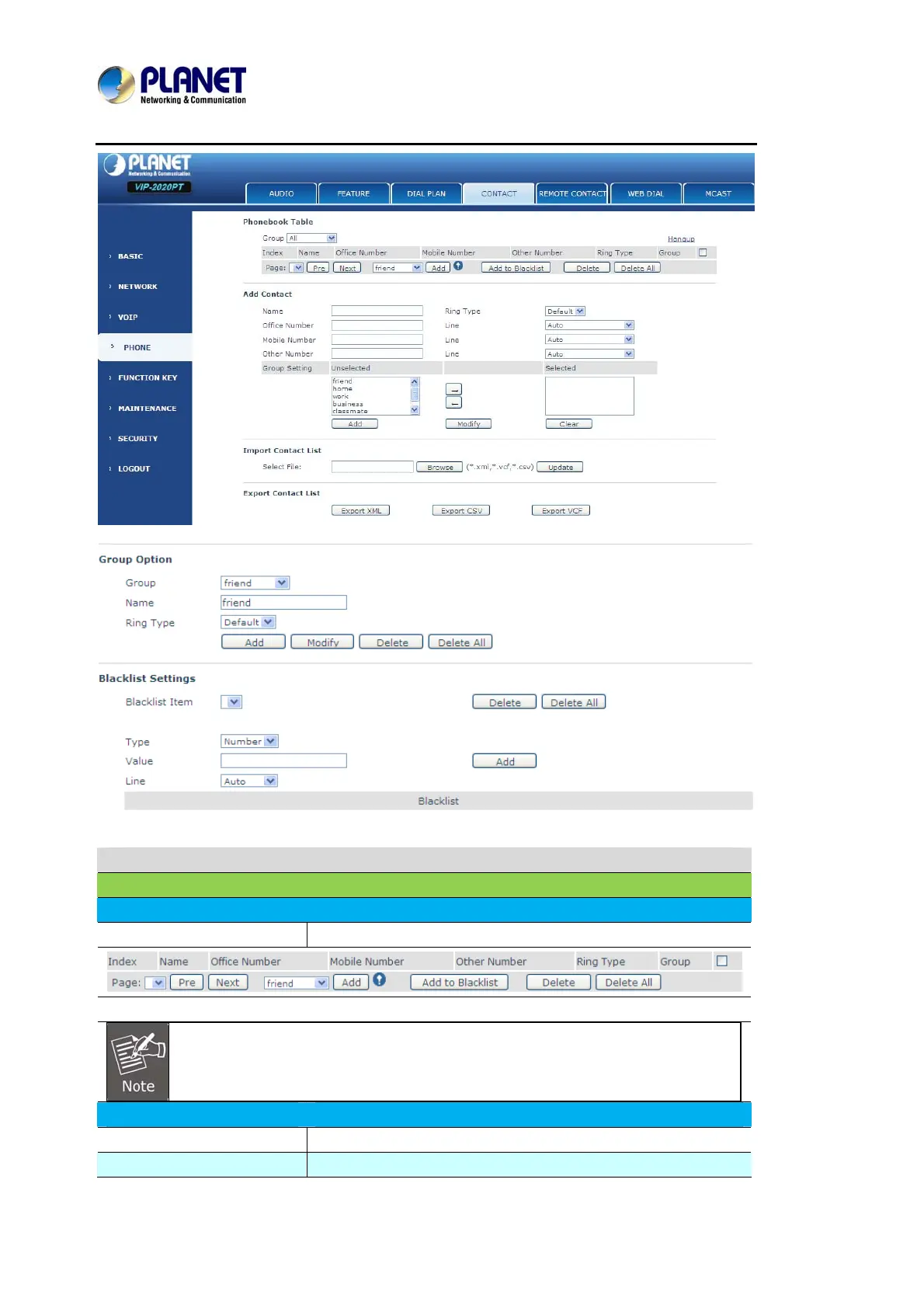The width and height of the screenshot is (924, 1308).
Task: Click the blacklist Value input field
Action: pyautogui.click(x=283, y=761)
